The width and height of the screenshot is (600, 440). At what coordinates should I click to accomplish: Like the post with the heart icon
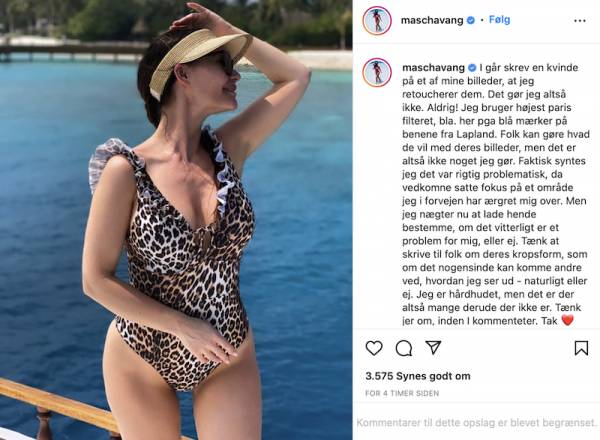tap(374, 348)
